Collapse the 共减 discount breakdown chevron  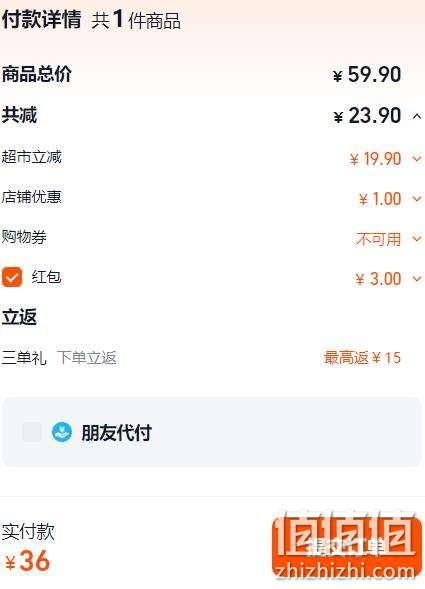tap(417, 116)
